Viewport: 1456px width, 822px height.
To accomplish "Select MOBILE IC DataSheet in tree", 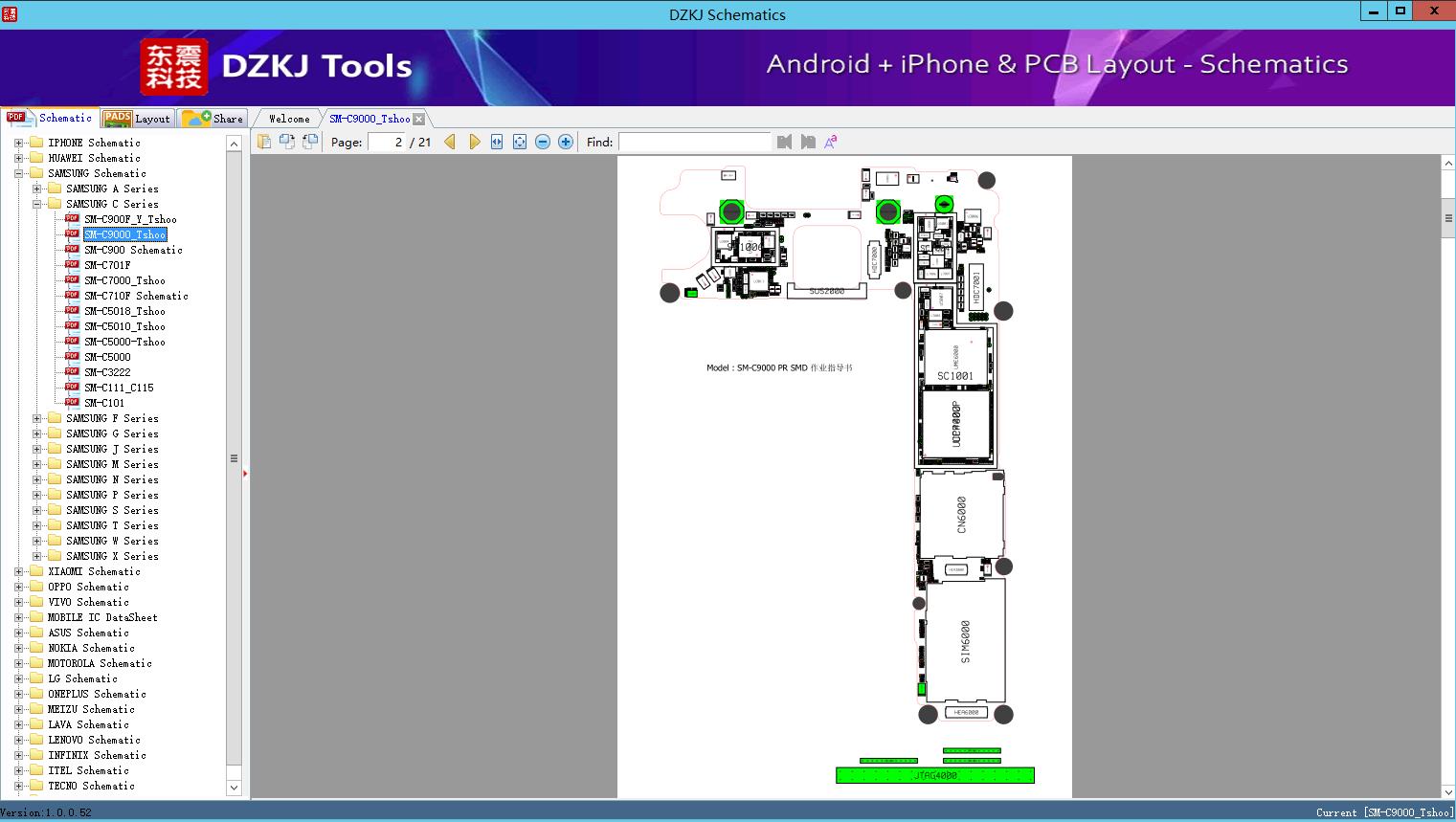I will (x=102, y=617).
